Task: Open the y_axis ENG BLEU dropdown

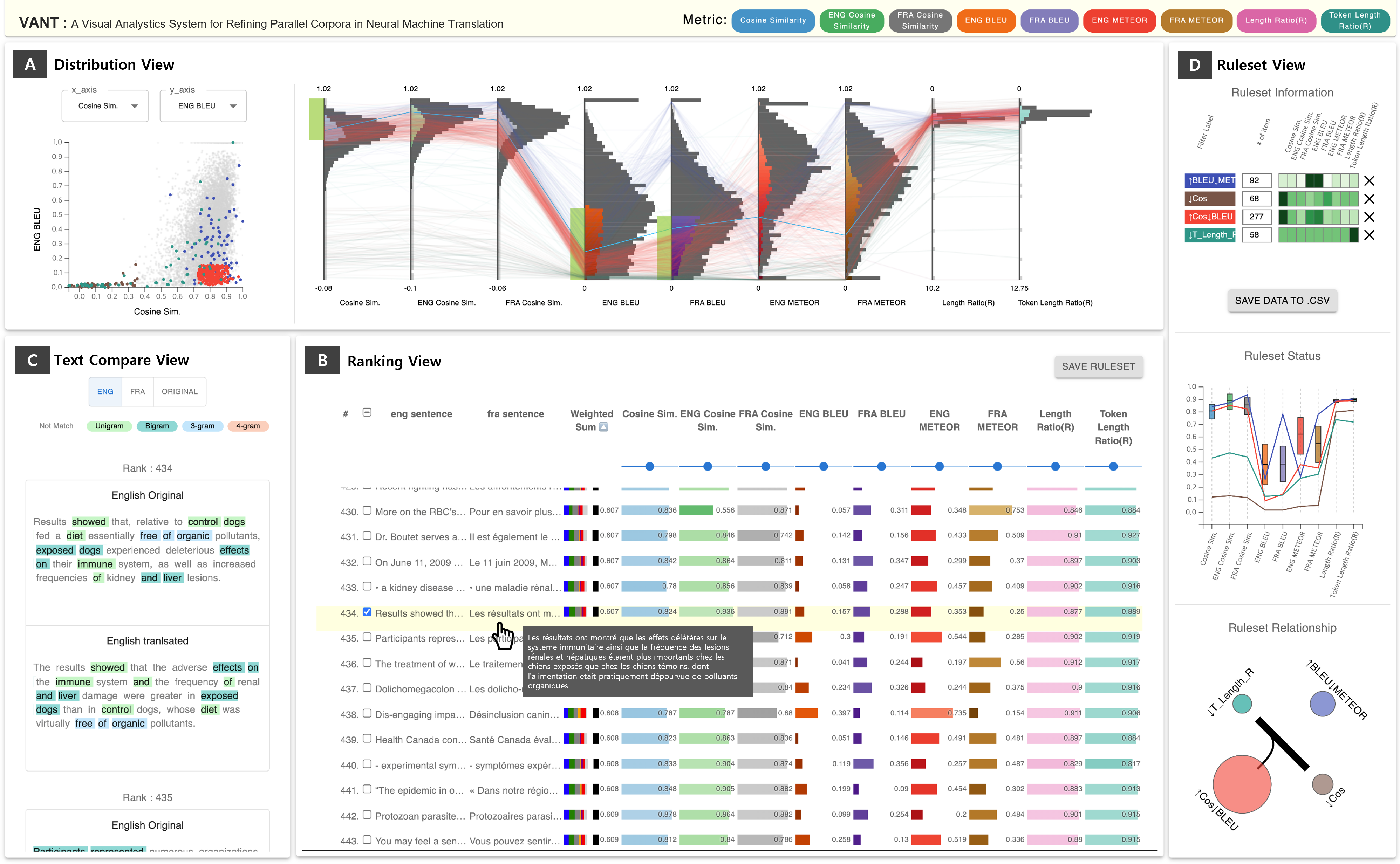Action: (203, 106)
